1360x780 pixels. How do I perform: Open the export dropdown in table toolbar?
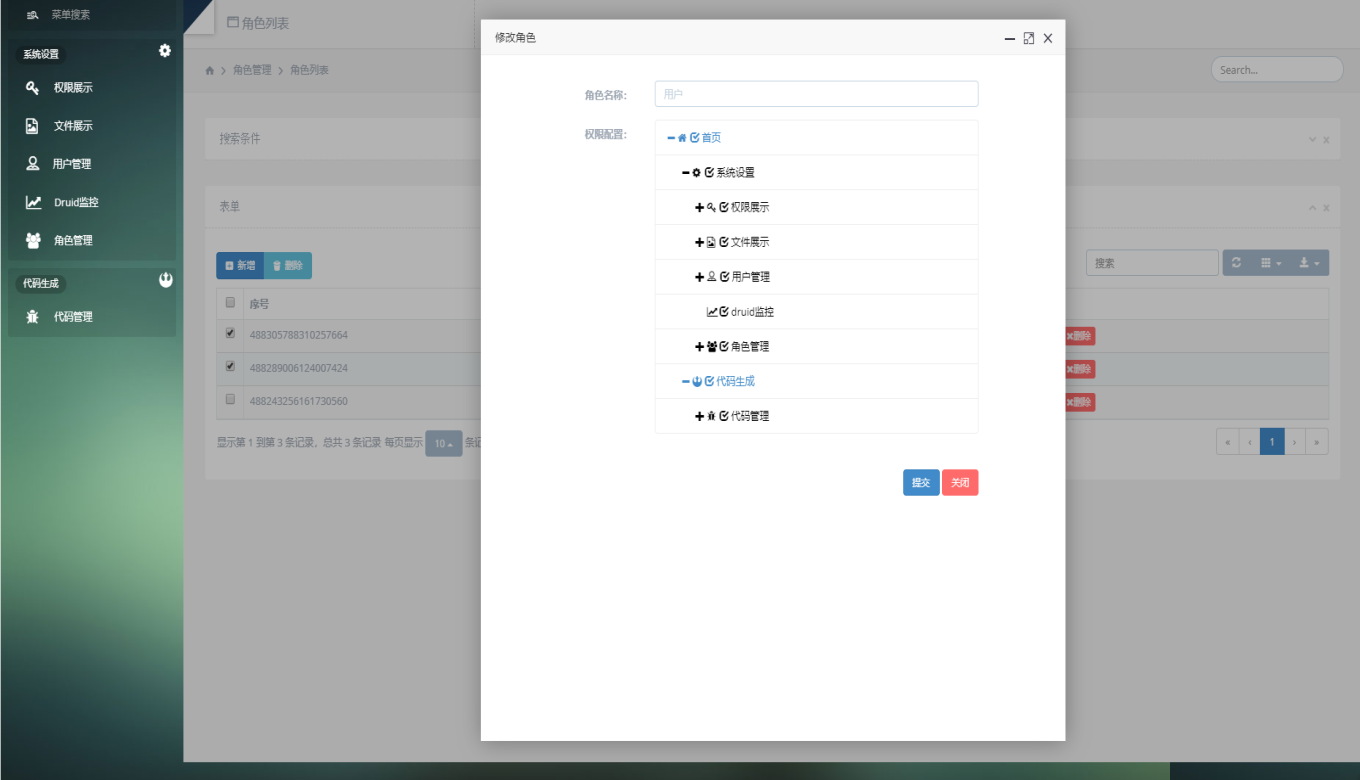pyautogui.click(x=1308, y=263)
